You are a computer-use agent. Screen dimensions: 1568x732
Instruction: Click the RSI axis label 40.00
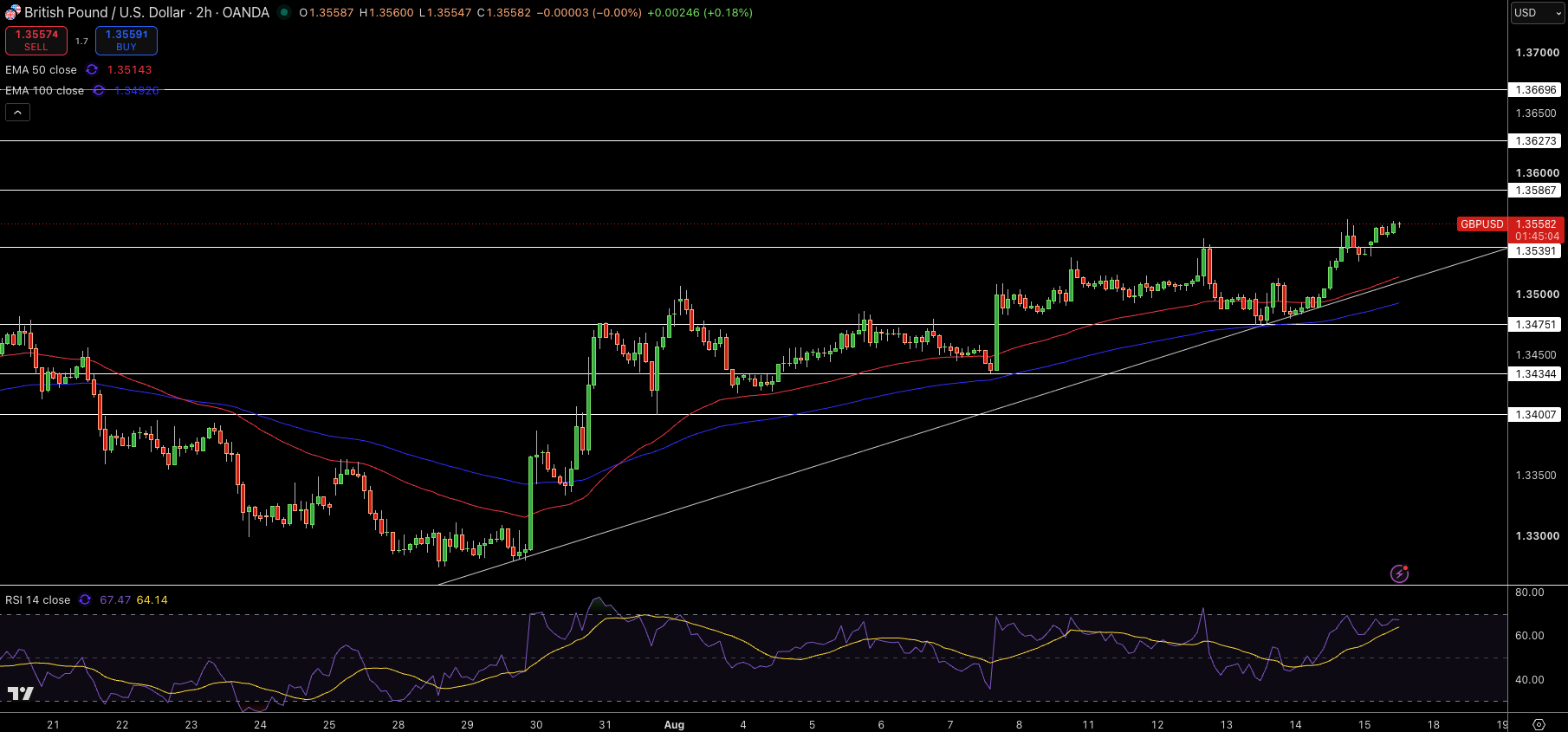coord(1530,680)
